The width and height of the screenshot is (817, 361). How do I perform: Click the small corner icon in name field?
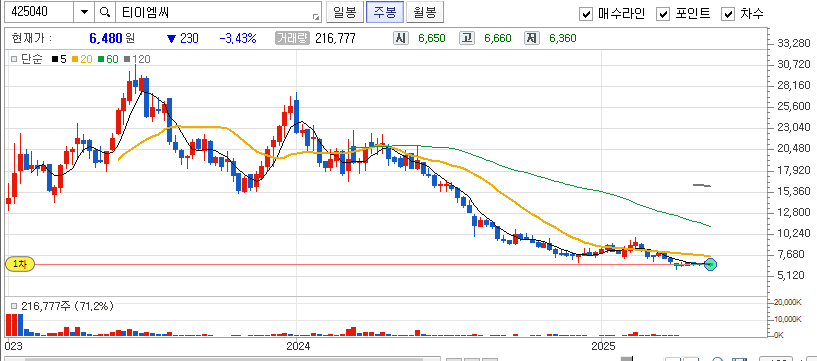coord(316,17)
